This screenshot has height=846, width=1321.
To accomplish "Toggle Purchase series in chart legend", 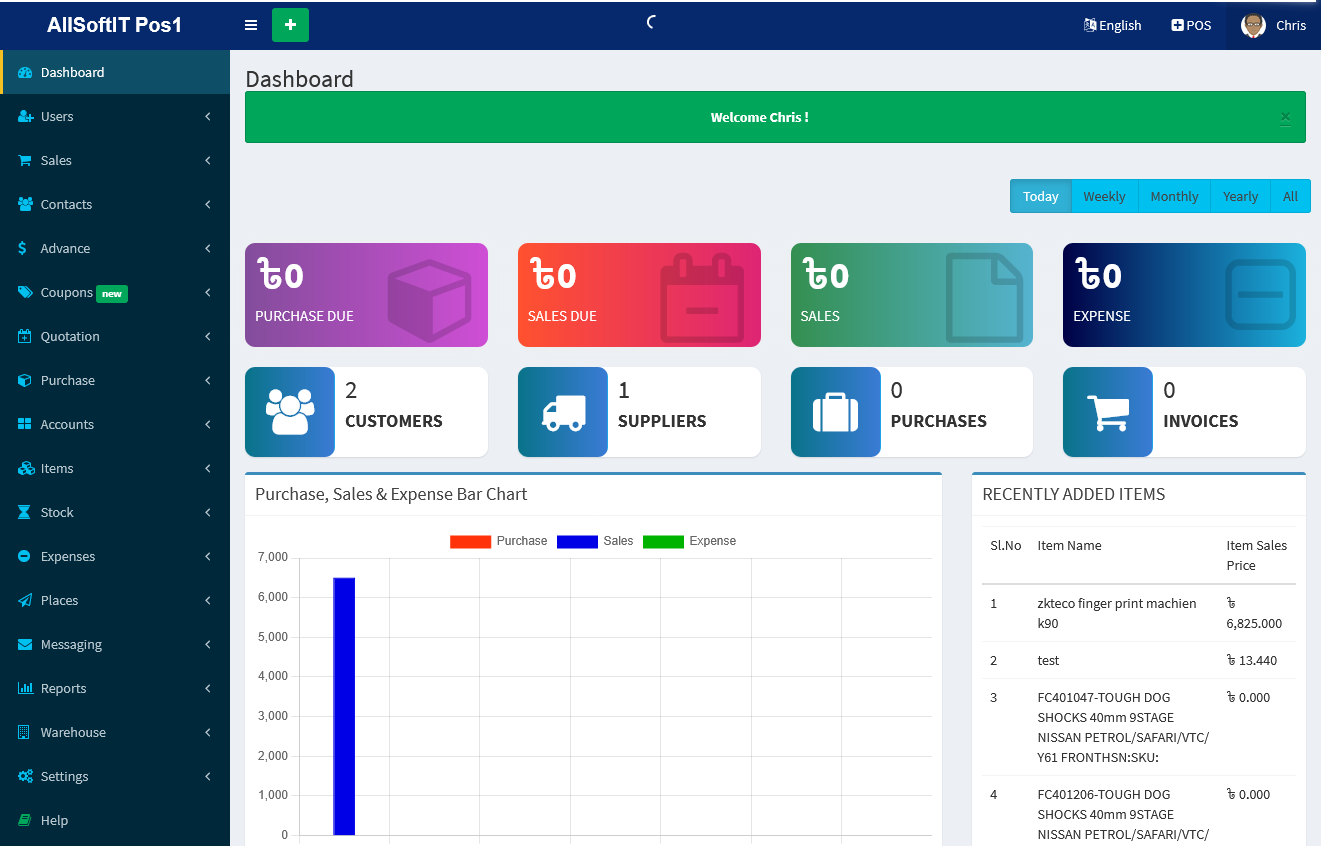I will tap(498, 541).
